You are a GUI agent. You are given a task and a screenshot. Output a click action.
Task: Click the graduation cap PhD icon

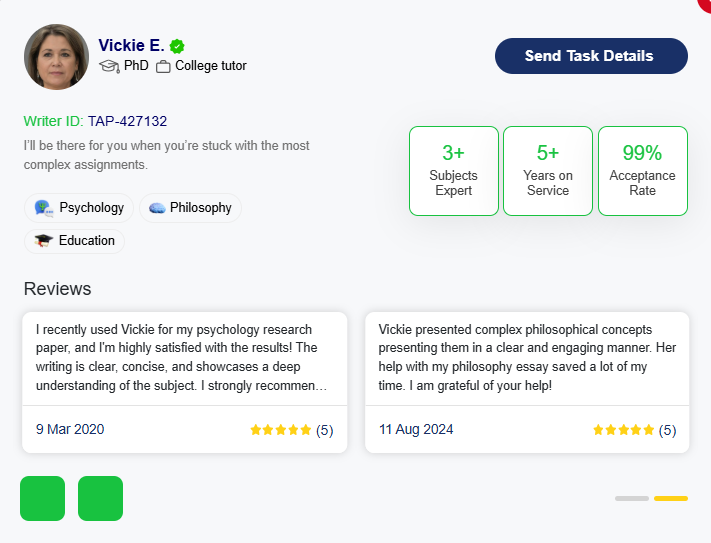109,66
